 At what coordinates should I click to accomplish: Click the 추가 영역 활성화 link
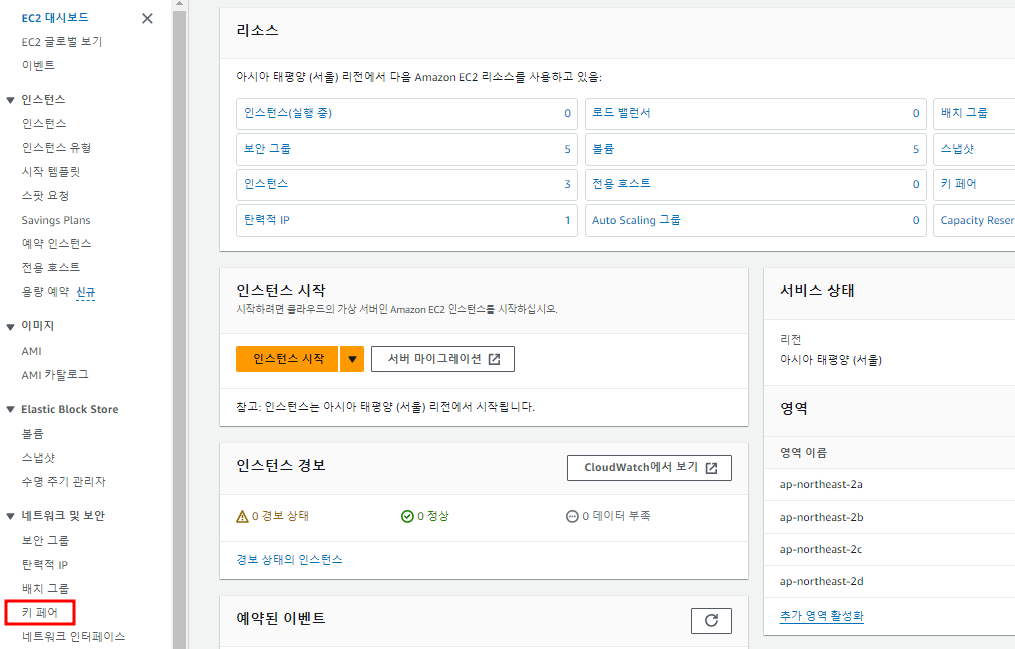coord(821,616)
